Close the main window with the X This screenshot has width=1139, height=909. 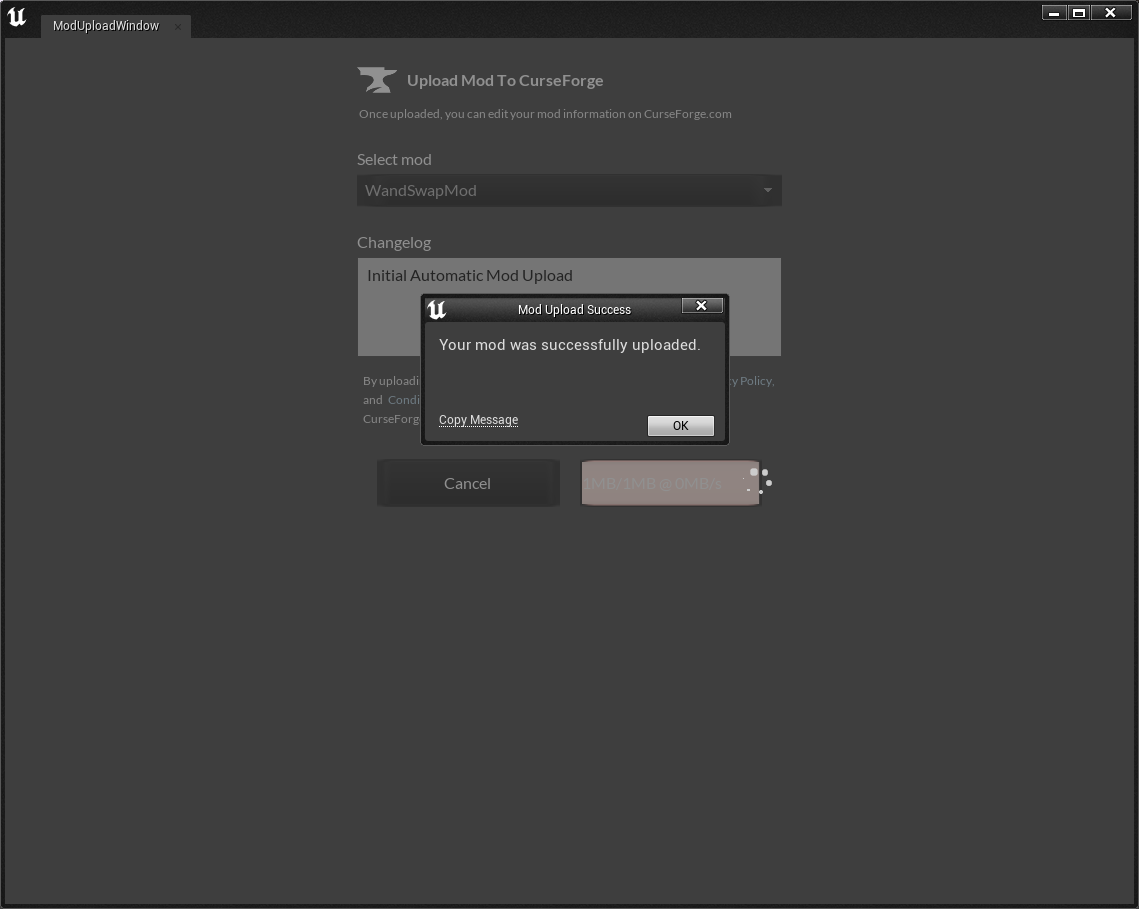click(x=1110, y=12)
